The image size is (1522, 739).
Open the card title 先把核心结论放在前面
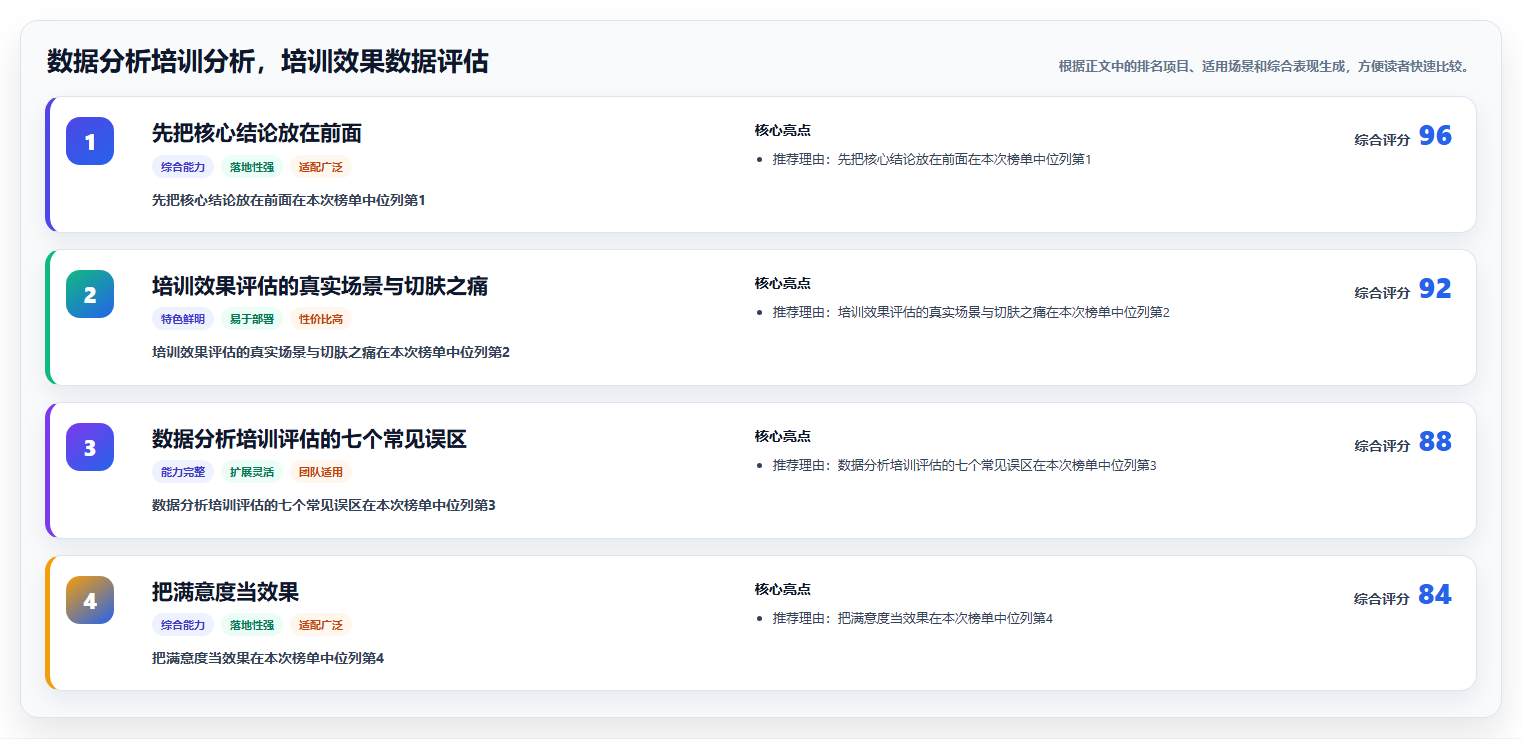click(x=257, y=133)
